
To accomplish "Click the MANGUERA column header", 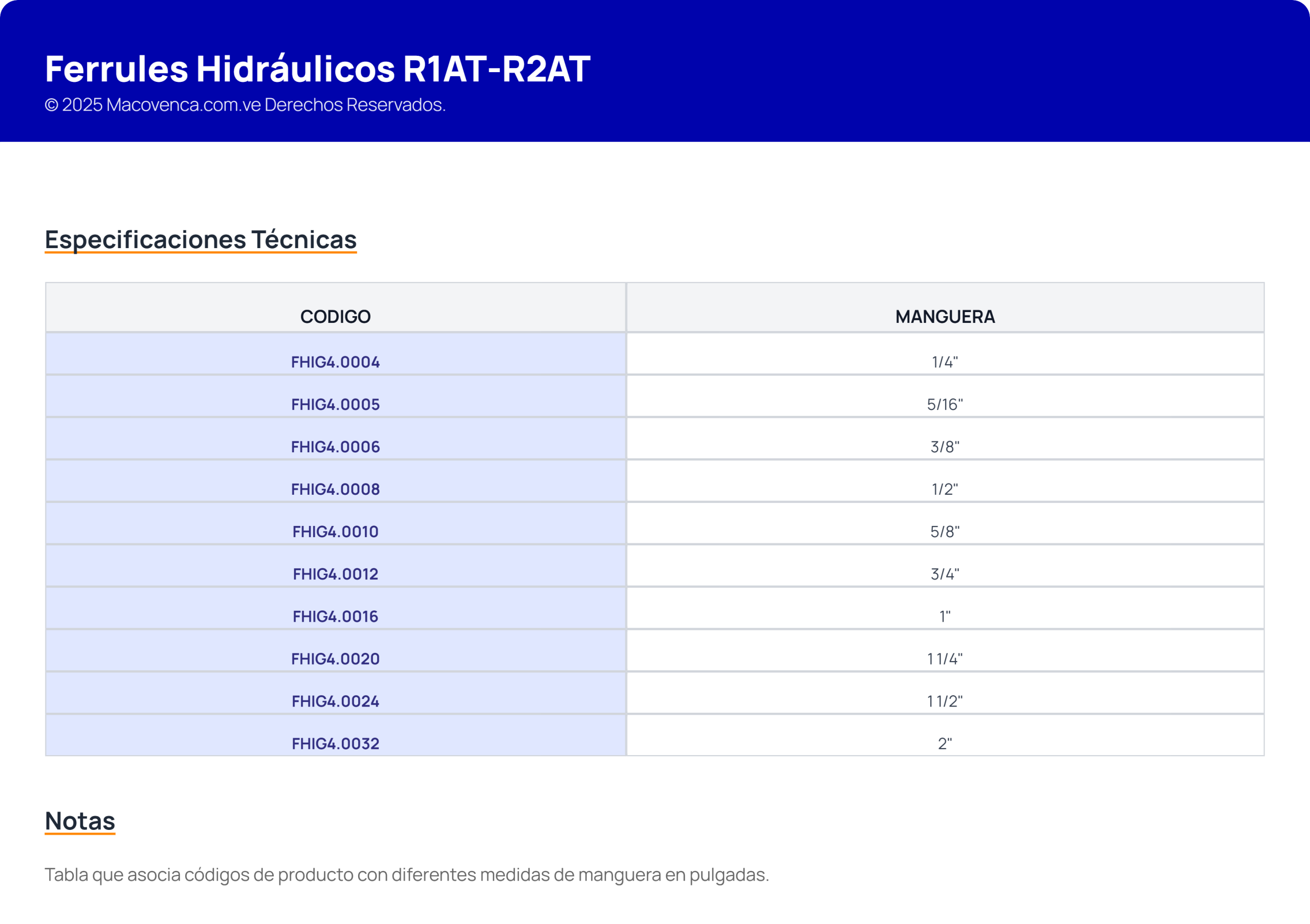I will 945,316.
